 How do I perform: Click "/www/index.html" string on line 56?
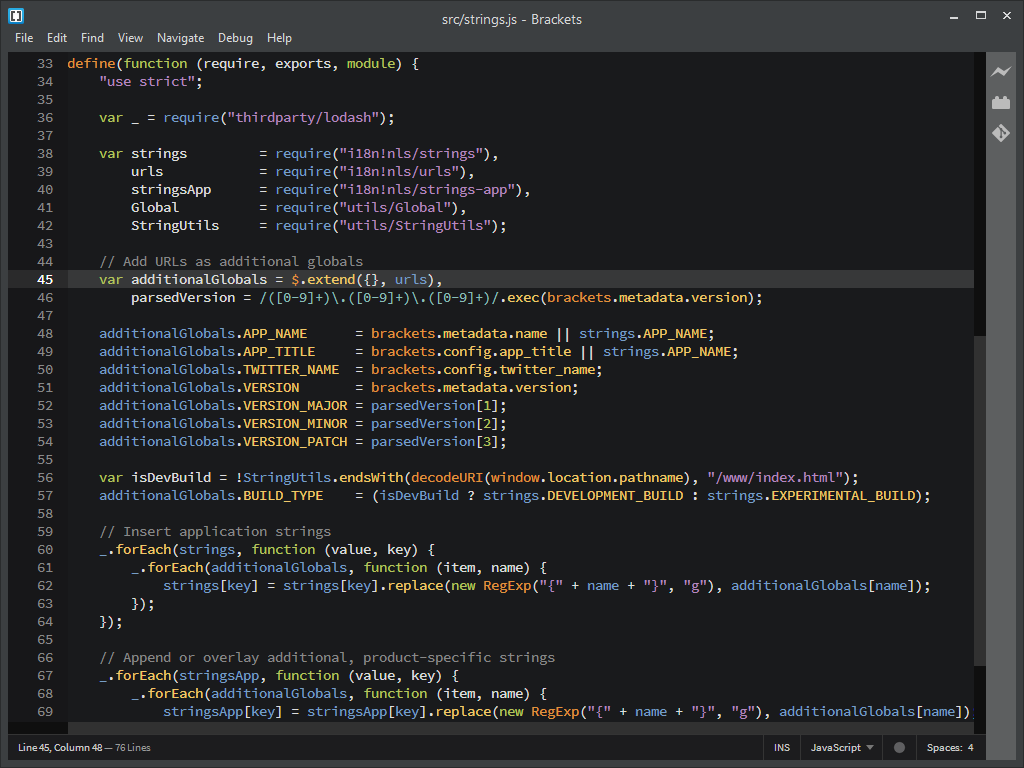coord(775,477)
